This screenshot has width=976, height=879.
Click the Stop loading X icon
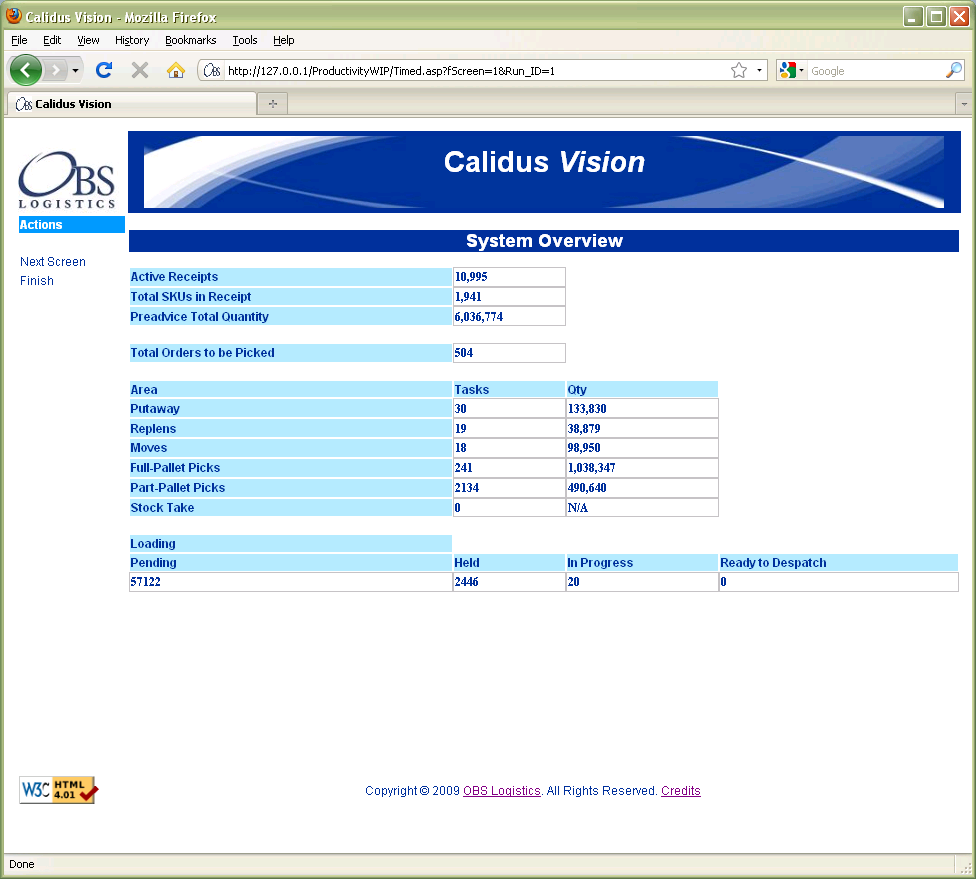140,70
